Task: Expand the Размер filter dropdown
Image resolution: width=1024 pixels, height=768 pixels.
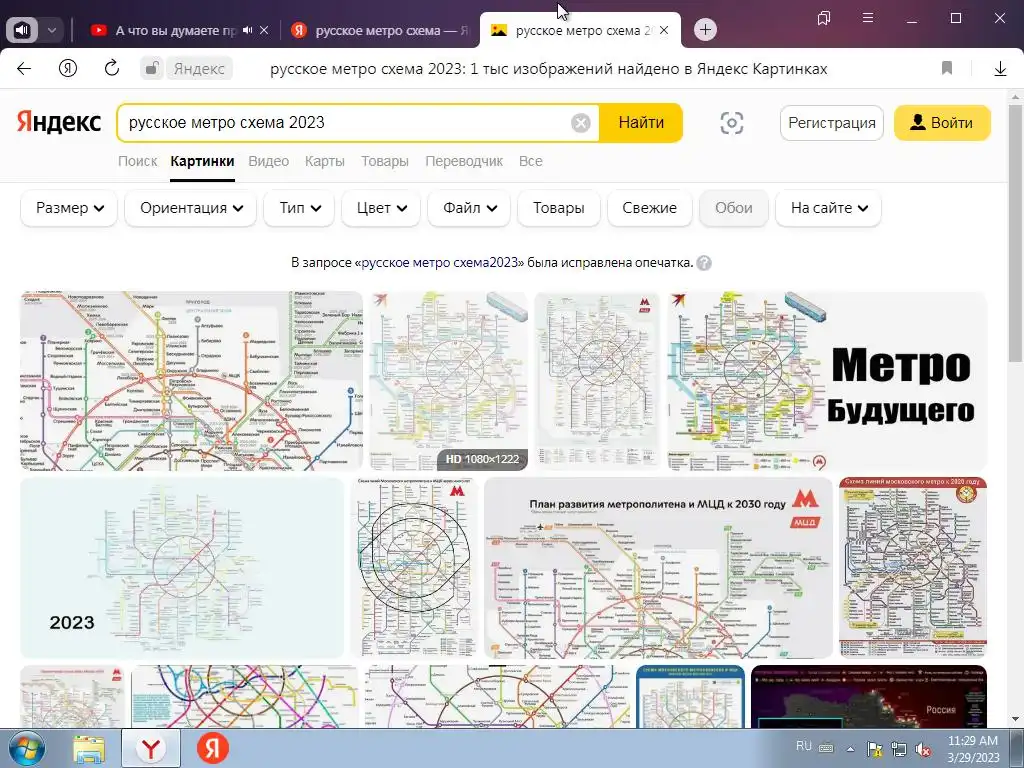Action: point(69,208)
